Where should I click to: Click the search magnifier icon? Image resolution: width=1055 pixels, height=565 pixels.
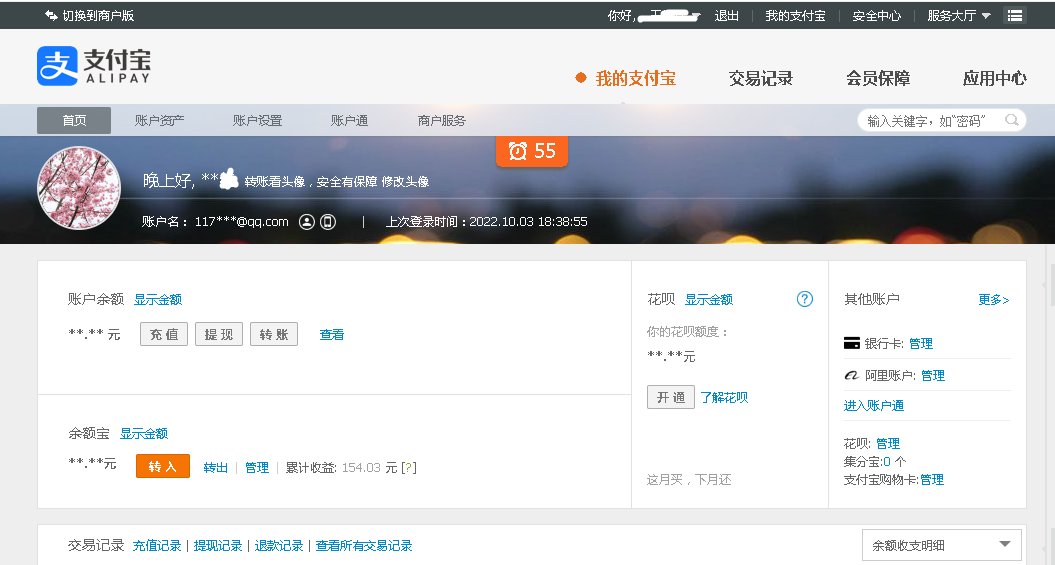point(1011,120)
